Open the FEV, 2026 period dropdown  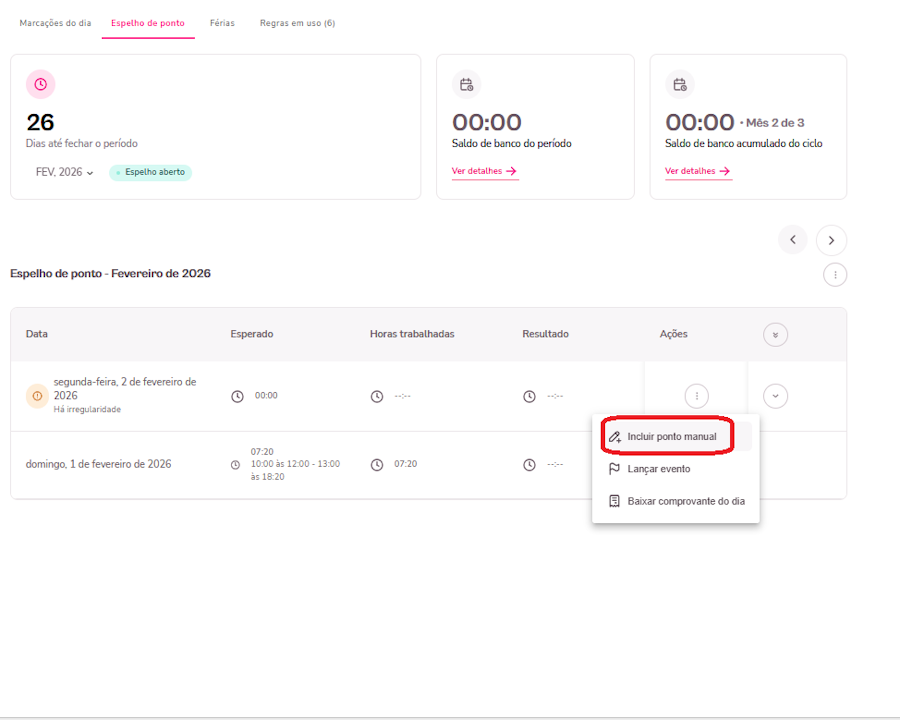pyautogui.click(x=65, y=172)
